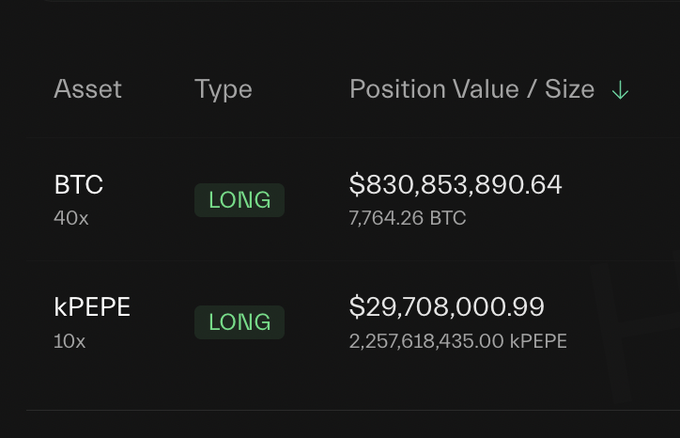Select the 7,764.26 BTC size text
The width and height of the screenshot is (680, 438).
coord(407,218)
